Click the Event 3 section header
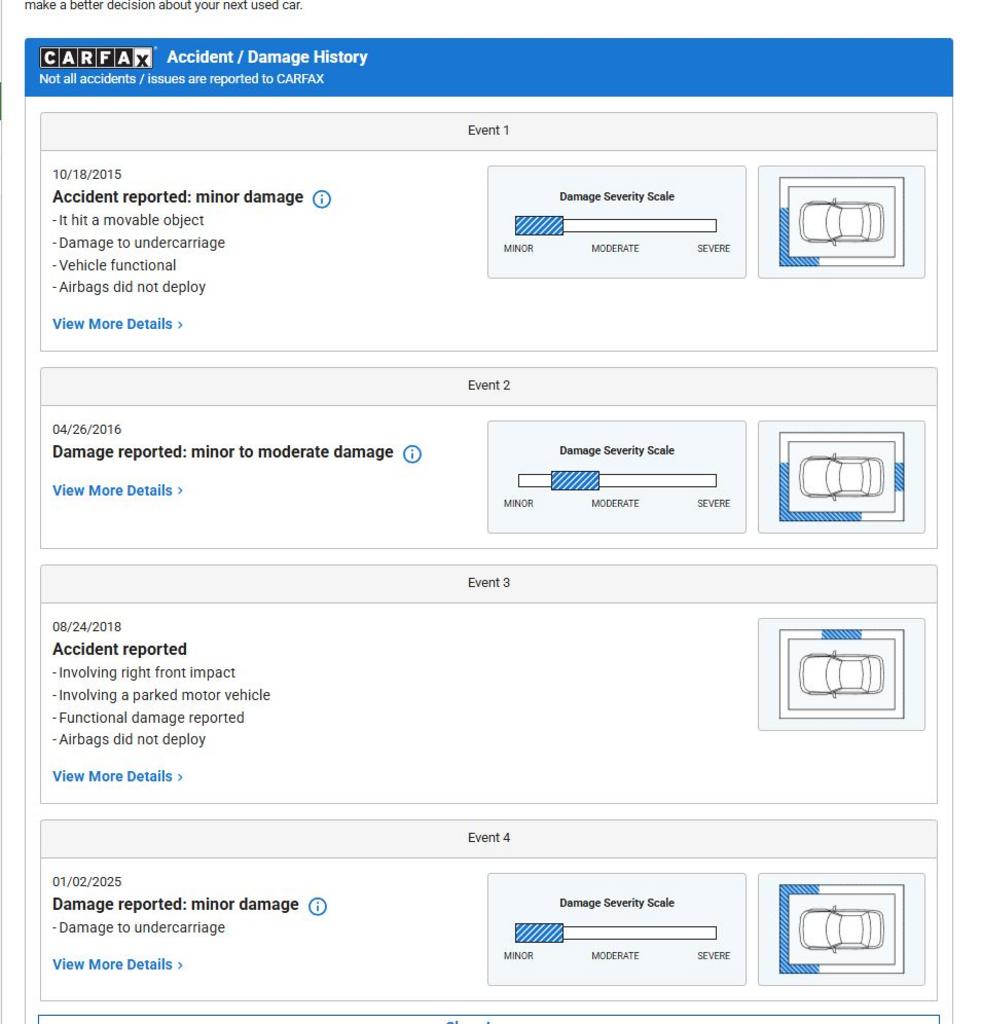 488,583
